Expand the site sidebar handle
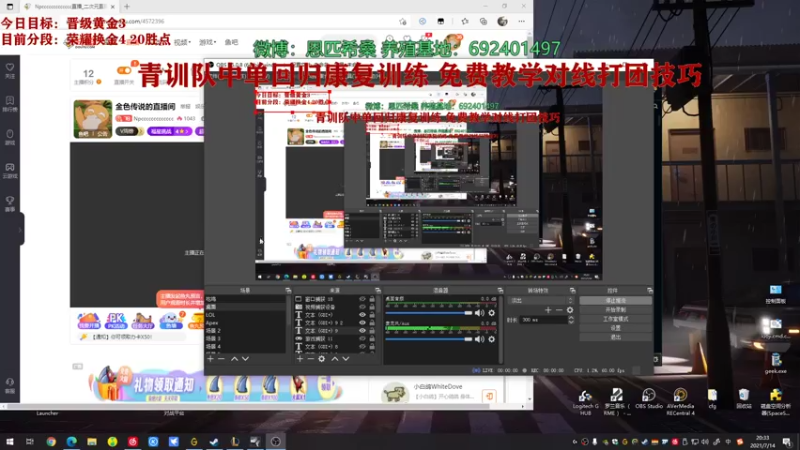Screen dimensions: 800x450 tap(20, 230)
